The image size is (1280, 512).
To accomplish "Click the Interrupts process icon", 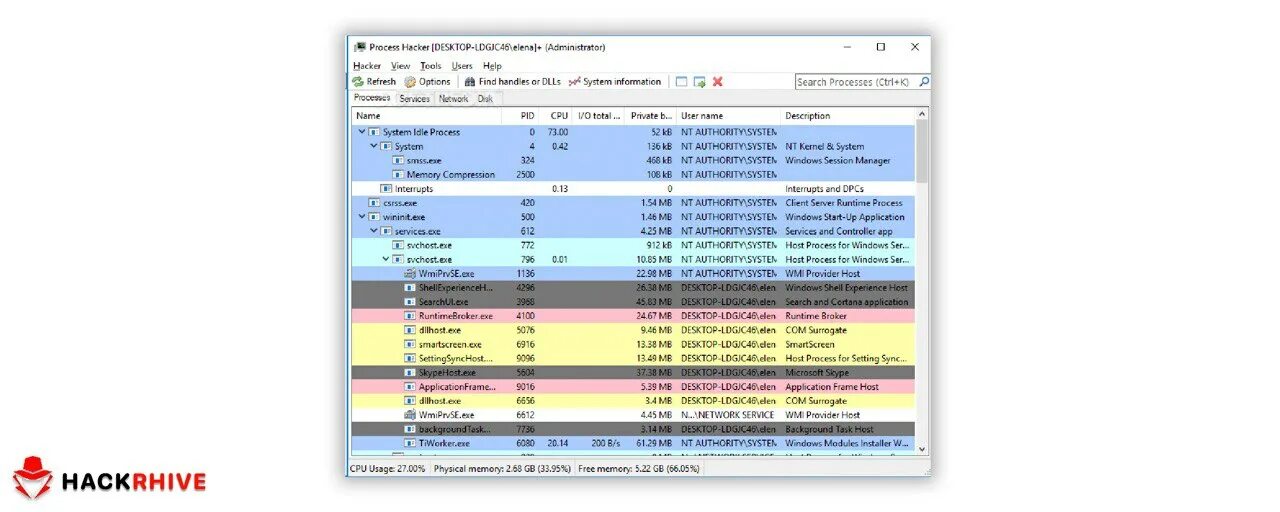I will pos(386,188).
